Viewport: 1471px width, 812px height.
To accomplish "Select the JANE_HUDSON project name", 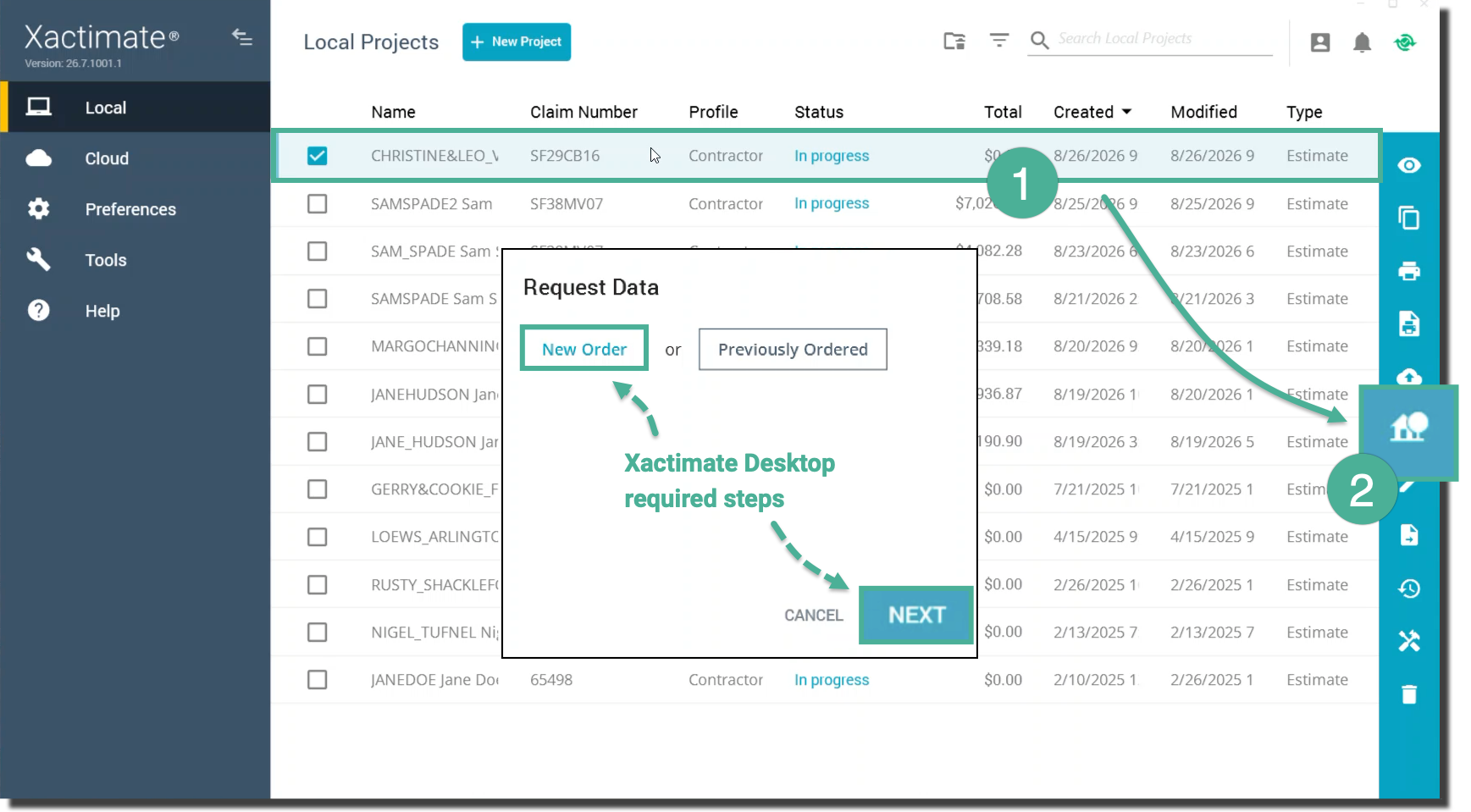I will (434, 442).
